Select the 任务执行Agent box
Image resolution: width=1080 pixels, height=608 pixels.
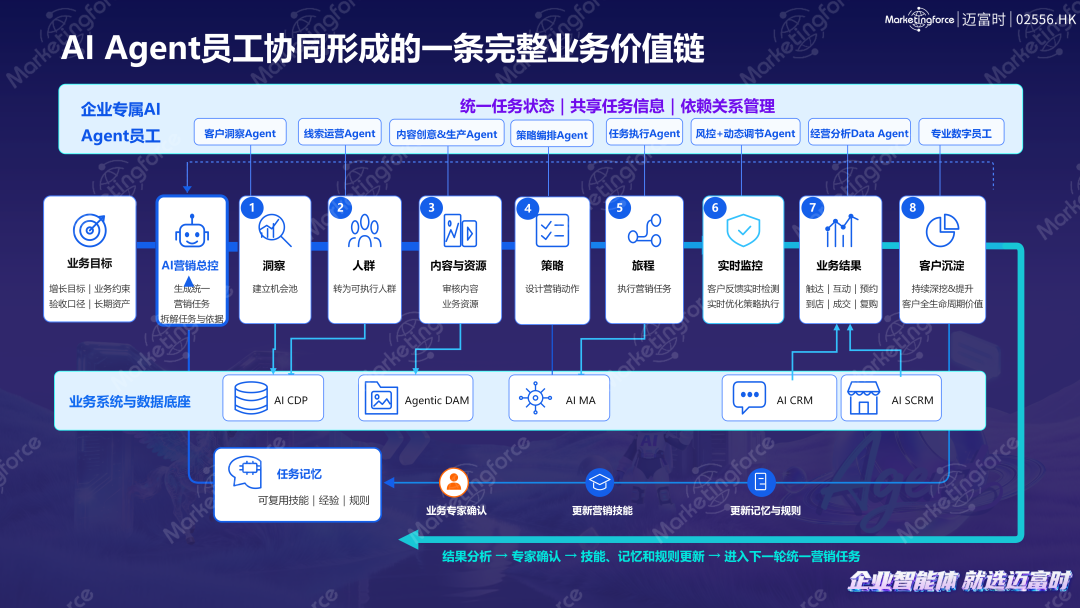tap(644, 132)
